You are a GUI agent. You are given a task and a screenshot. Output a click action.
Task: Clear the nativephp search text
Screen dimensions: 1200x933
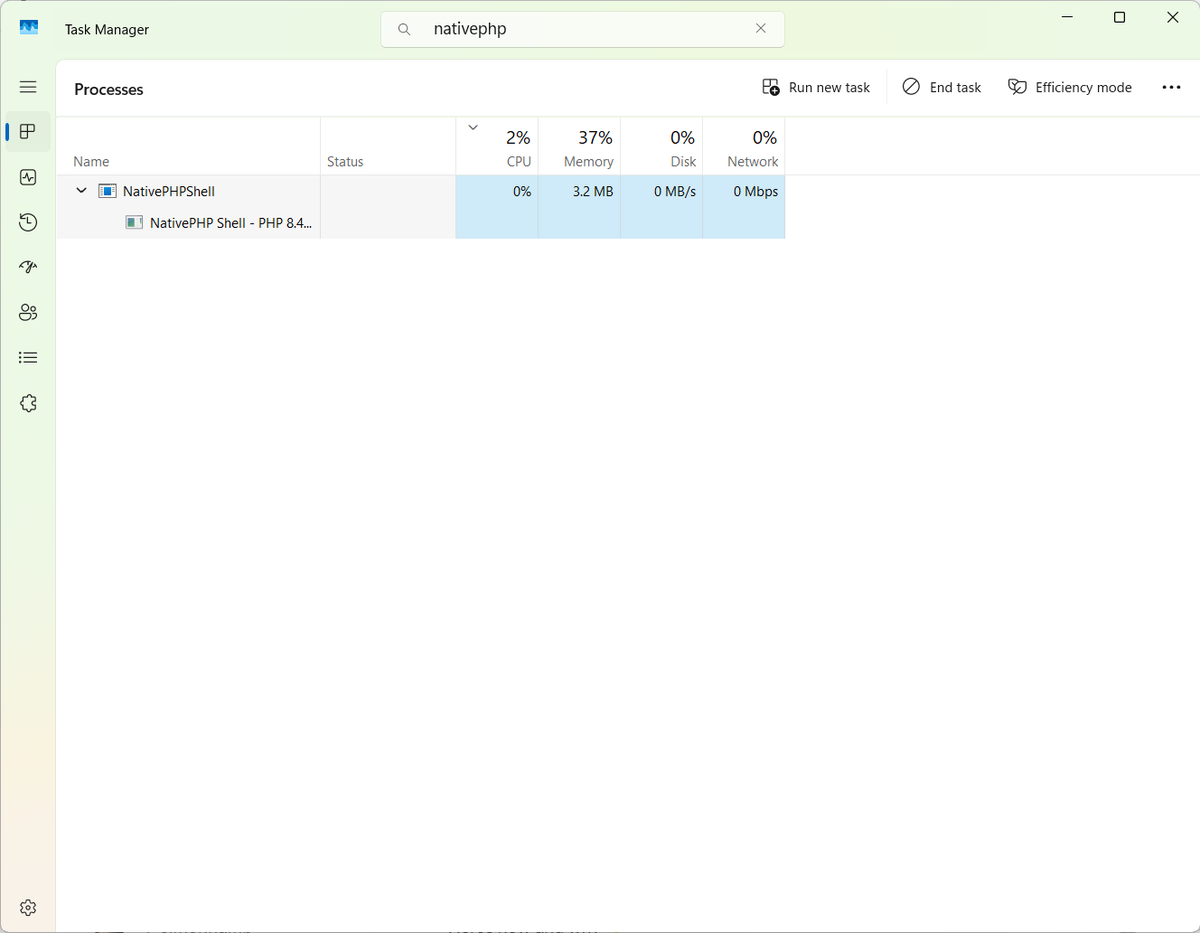pyautogui.click(x=761, y=29)
